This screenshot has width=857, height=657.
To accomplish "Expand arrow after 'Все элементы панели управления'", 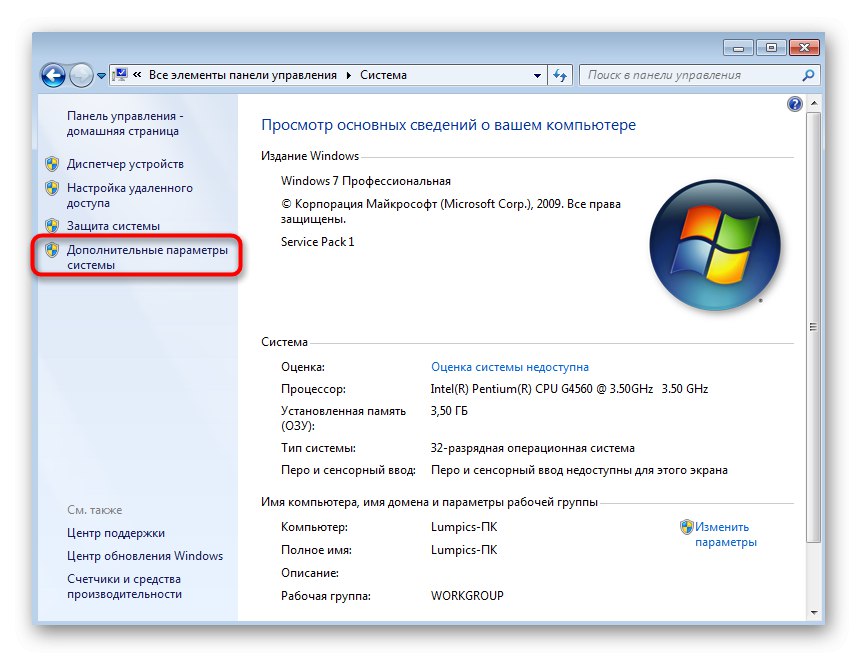I will [x=349, y=75].
